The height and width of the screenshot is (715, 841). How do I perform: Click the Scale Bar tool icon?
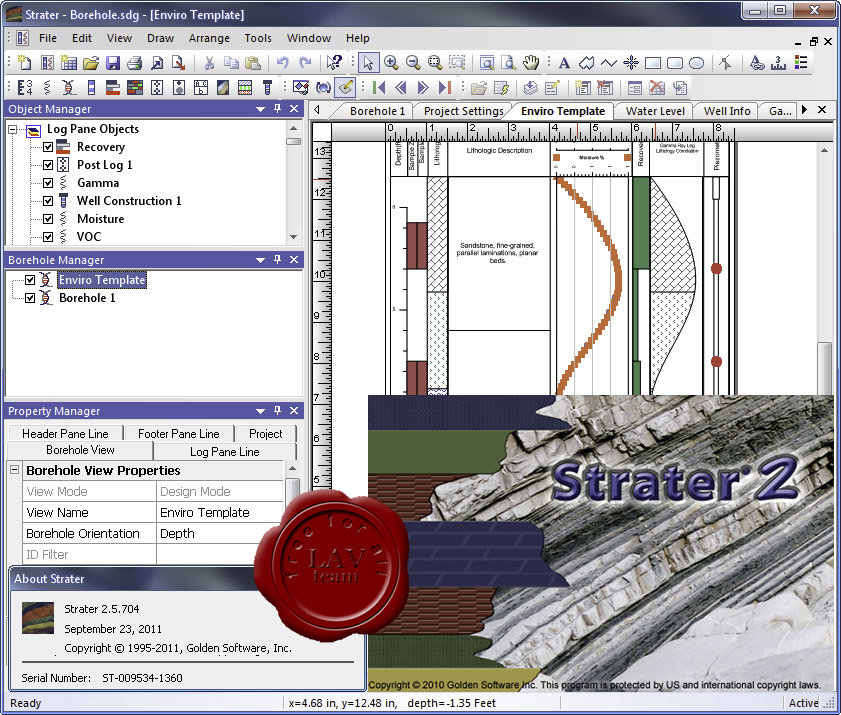click(x=778, y=63)
